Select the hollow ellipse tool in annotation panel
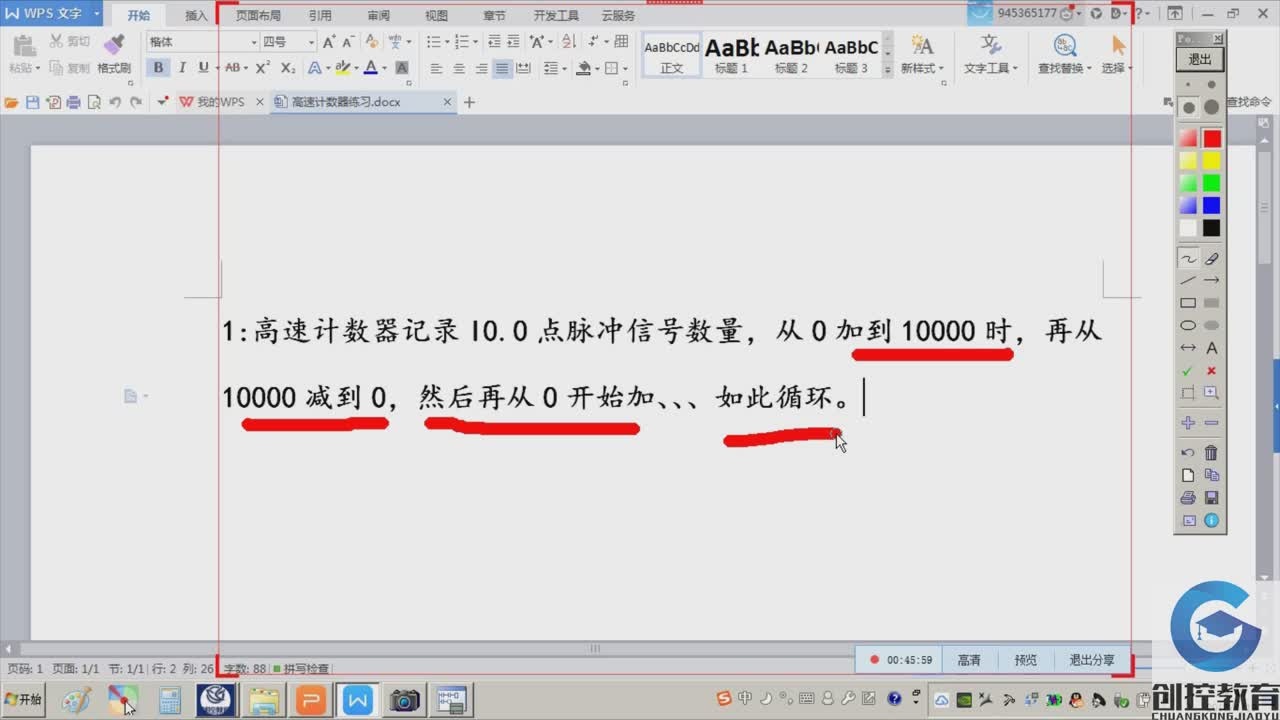Viewport: 1280px width, 720px height. [x=1188, y=325]
